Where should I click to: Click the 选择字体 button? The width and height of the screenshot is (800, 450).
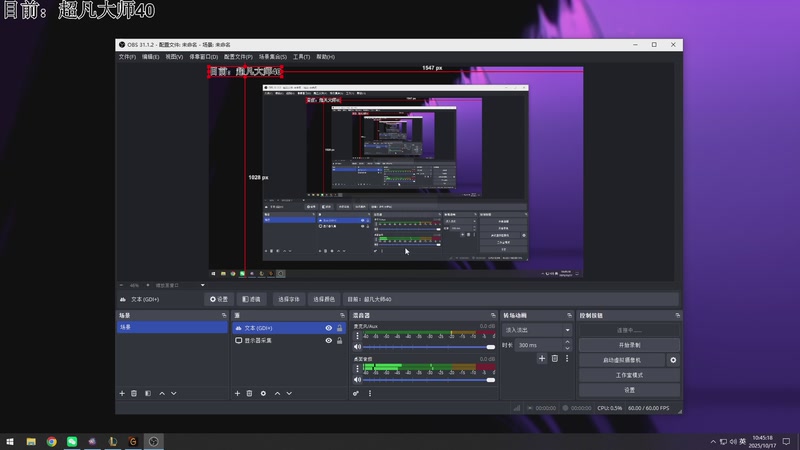click(x=289, y=299)
